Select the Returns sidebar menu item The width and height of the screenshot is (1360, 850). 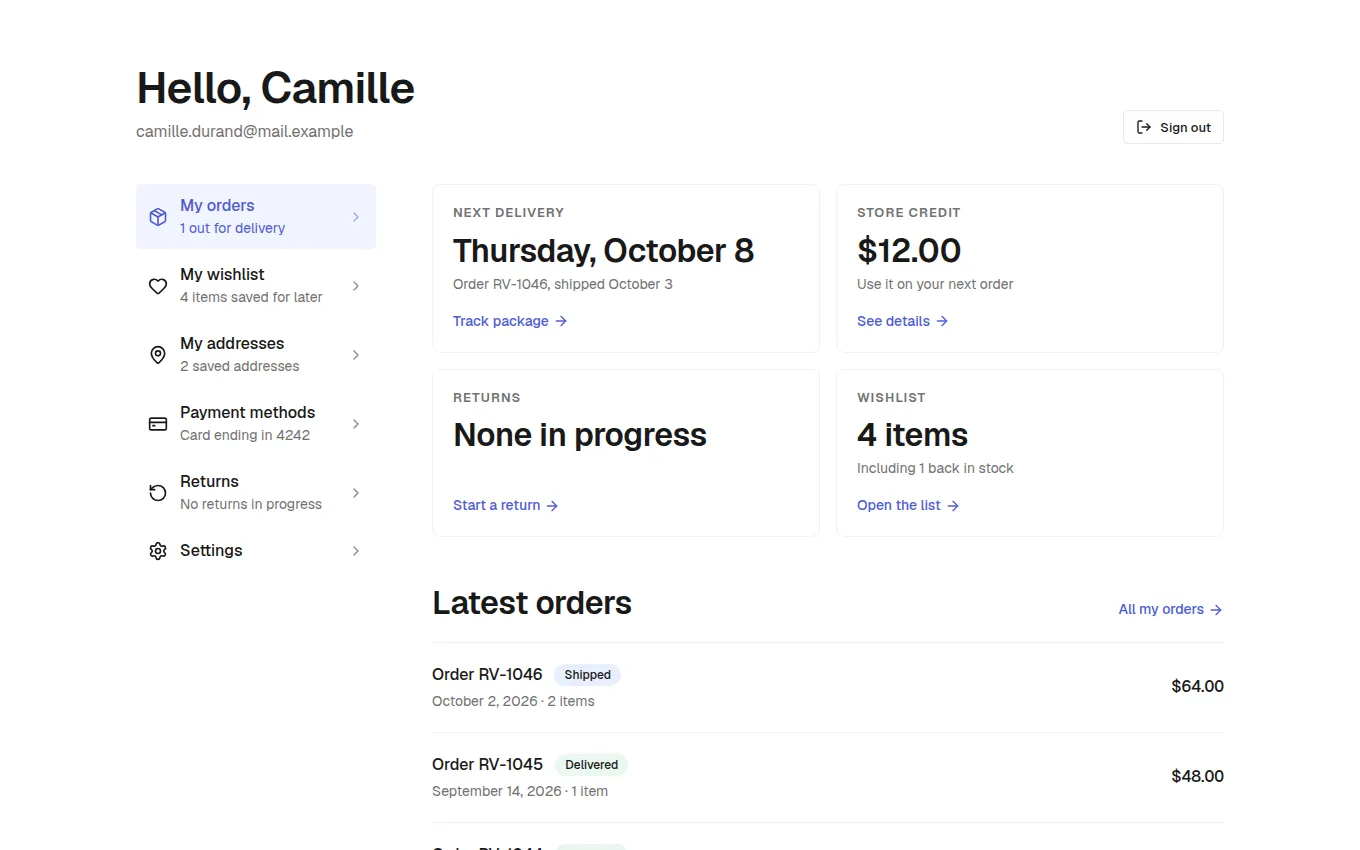click(256, 493)
